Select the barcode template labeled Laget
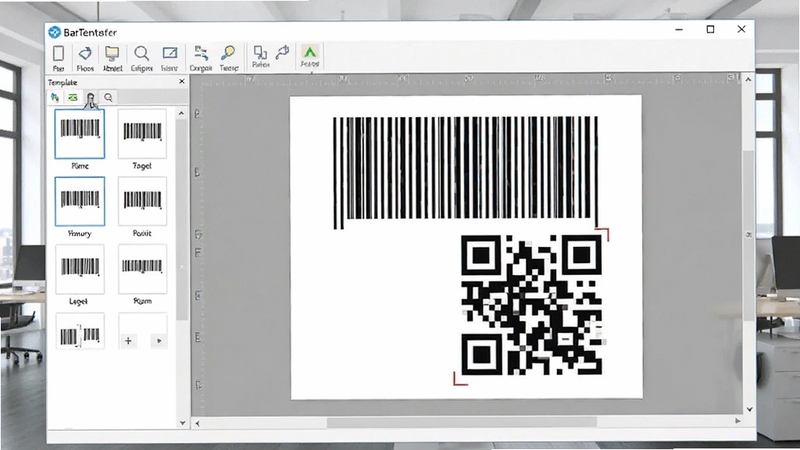The height and width of the screenshot is (450, 800). click(x=80, y=269)
